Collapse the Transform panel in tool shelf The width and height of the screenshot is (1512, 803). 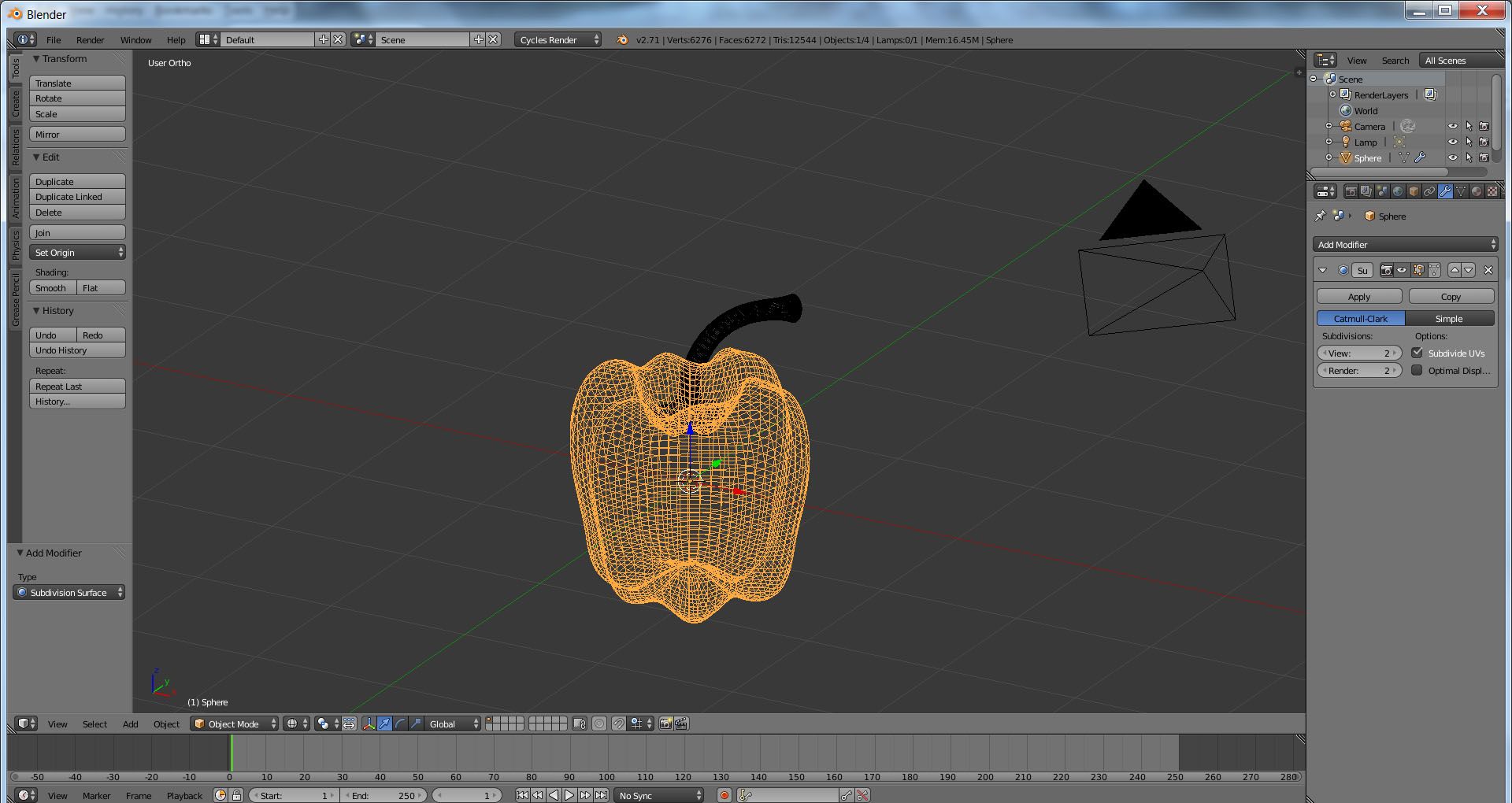pyautogui.click(x=36, y=59)
